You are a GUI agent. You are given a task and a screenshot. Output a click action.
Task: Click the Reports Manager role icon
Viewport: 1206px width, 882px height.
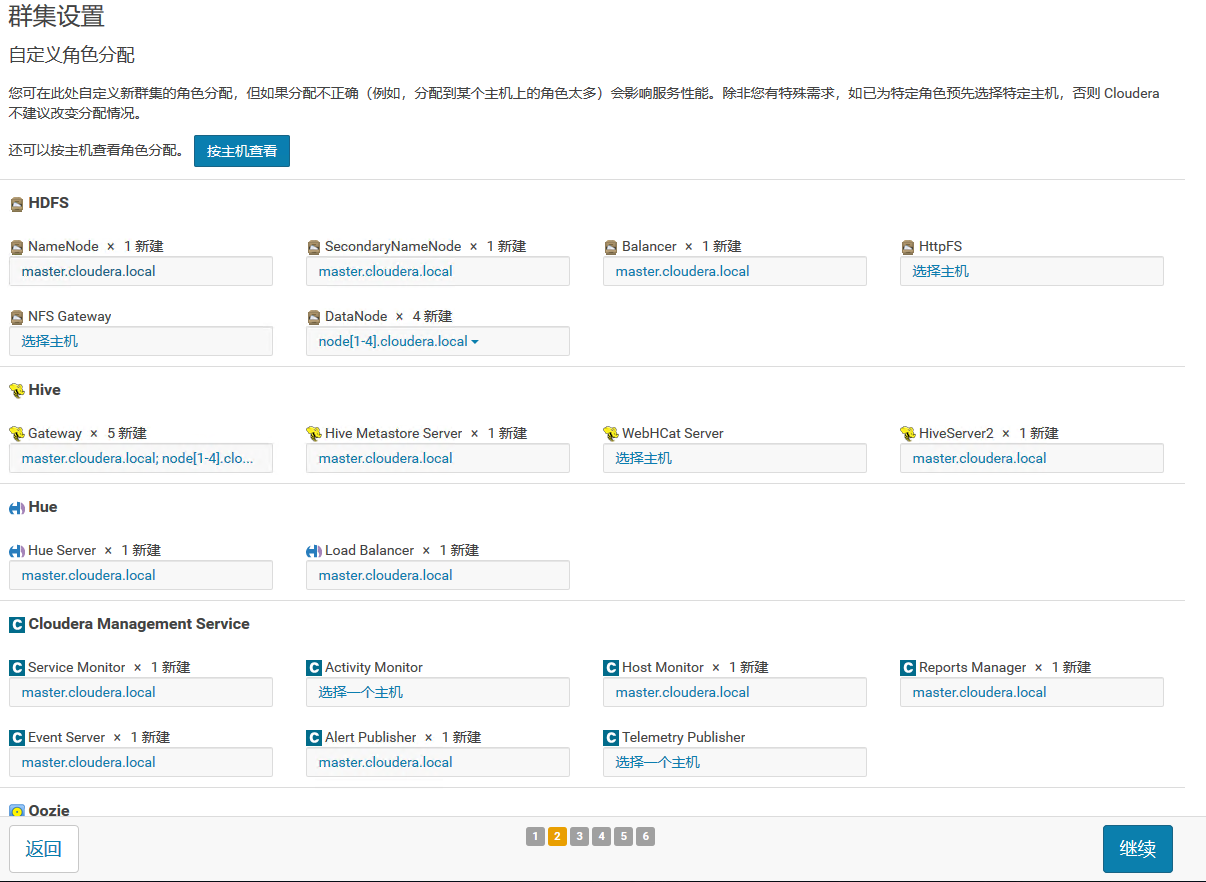[908, 668]
